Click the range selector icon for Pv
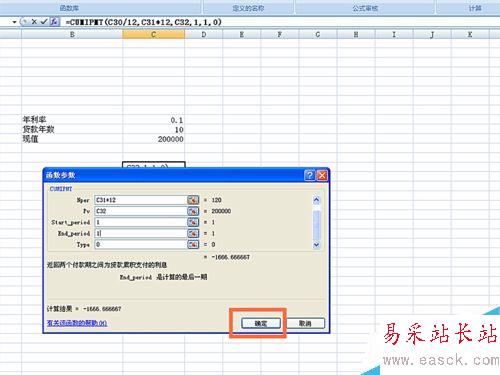The image size is (500, 375). click(193, 211)
